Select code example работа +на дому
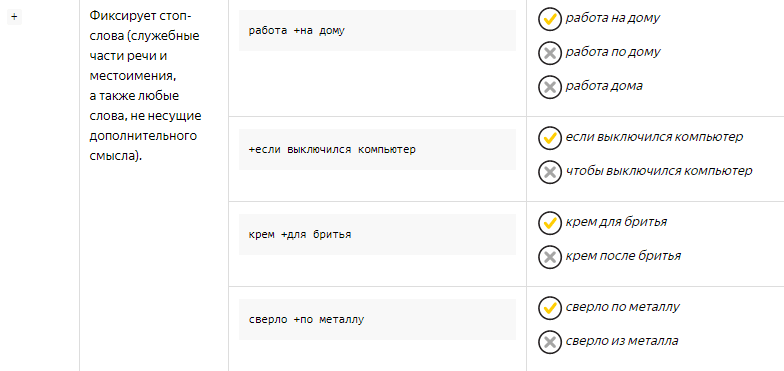The height and width of the screenshot is (371, 784). (378, 30)
